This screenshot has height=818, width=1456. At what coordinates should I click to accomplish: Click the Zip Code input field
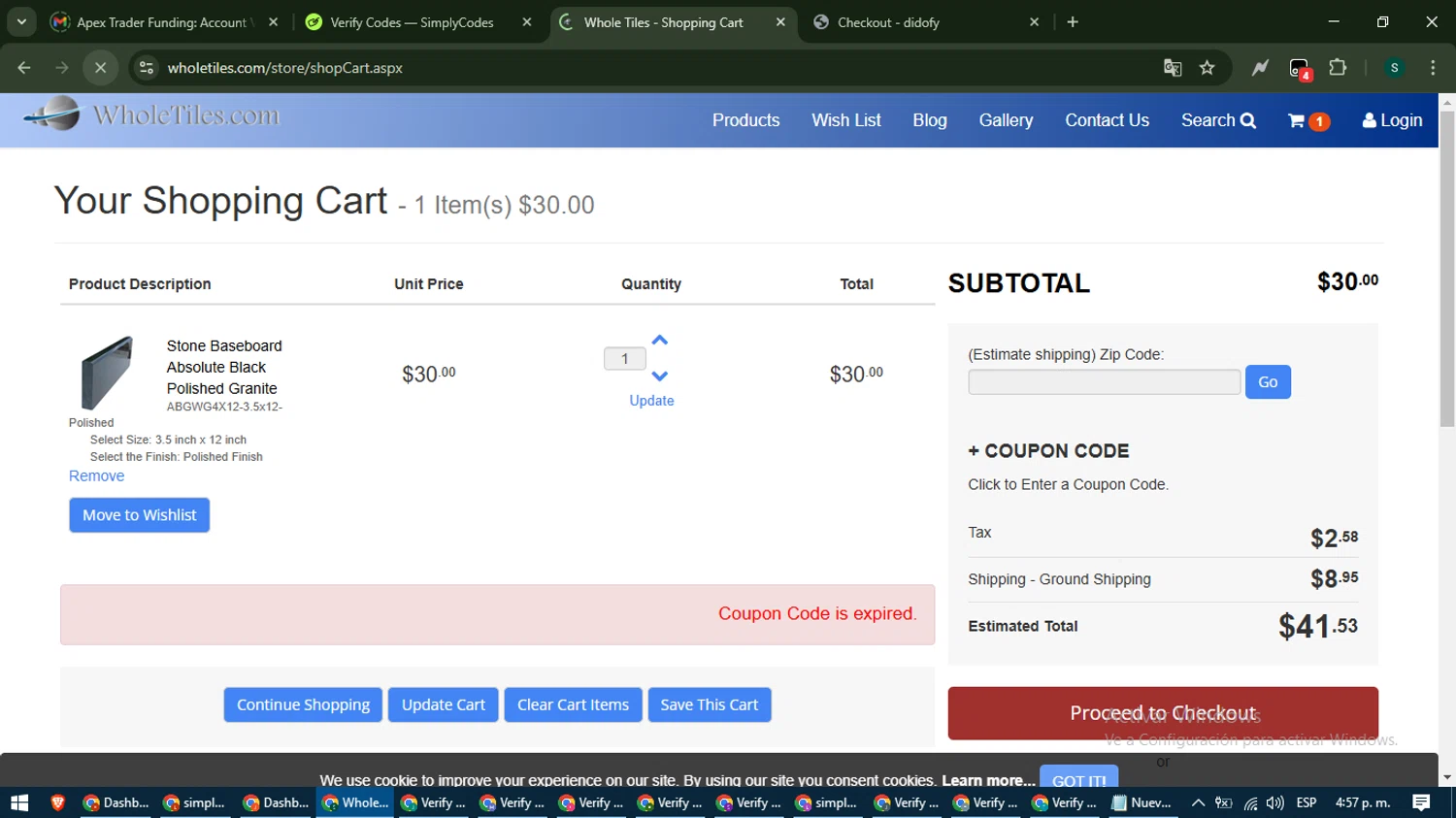pyautogui.click(x=1104, y=382)
